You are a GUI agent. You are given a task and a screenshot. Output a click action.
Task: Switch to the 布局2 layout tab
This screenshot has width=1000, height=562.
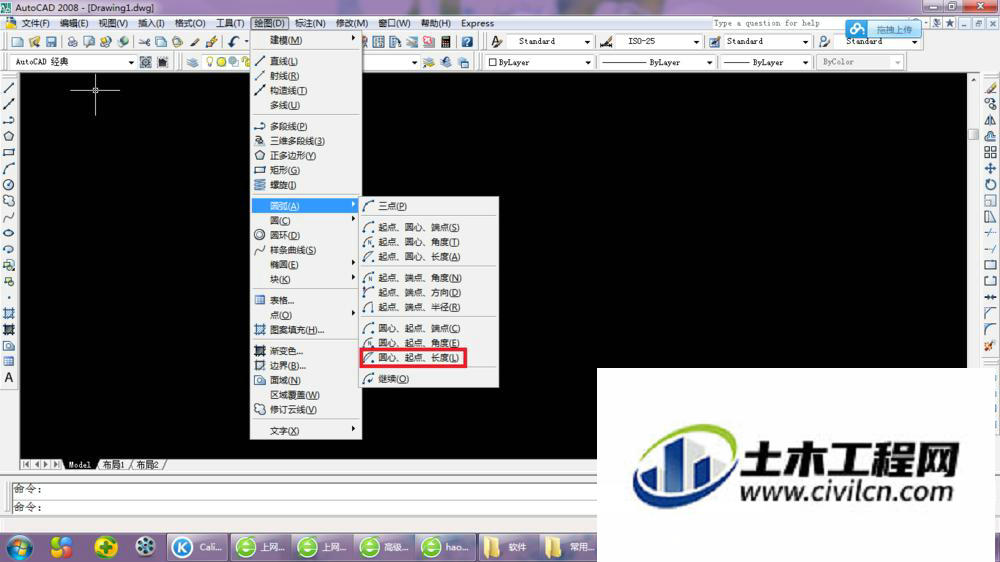click(x=147, y=465)
